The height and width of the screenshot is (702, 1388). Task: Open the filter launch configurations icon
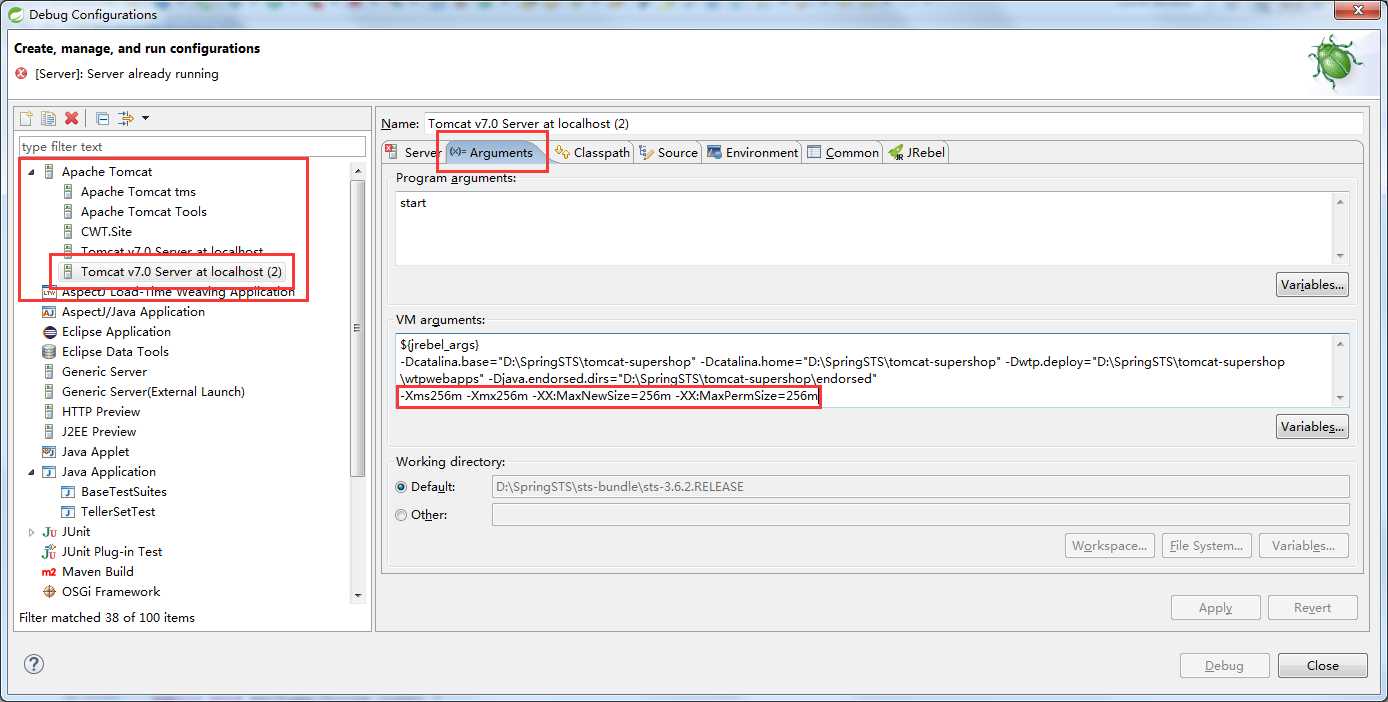[125, 118]
